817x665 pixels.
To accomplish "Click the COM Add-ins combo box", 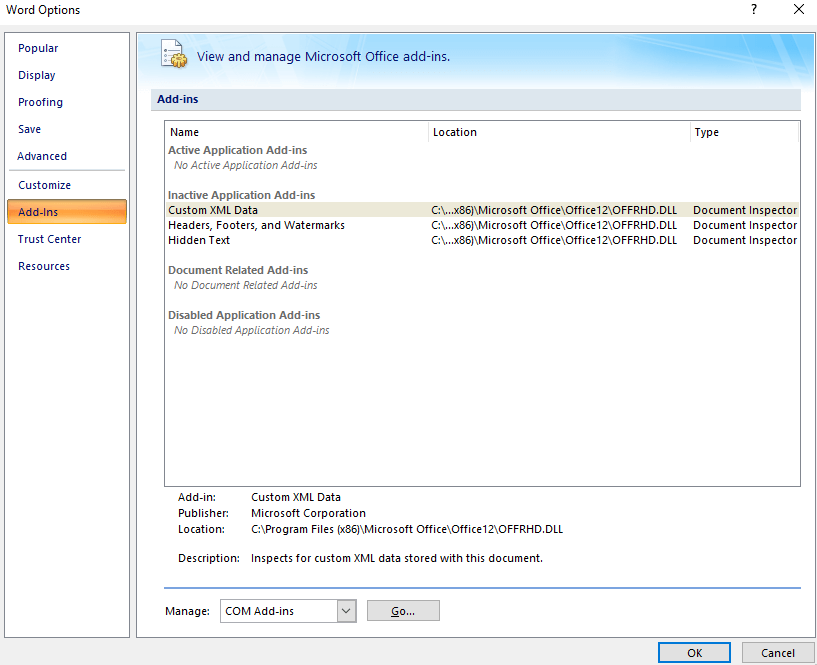I will [278, 611].
